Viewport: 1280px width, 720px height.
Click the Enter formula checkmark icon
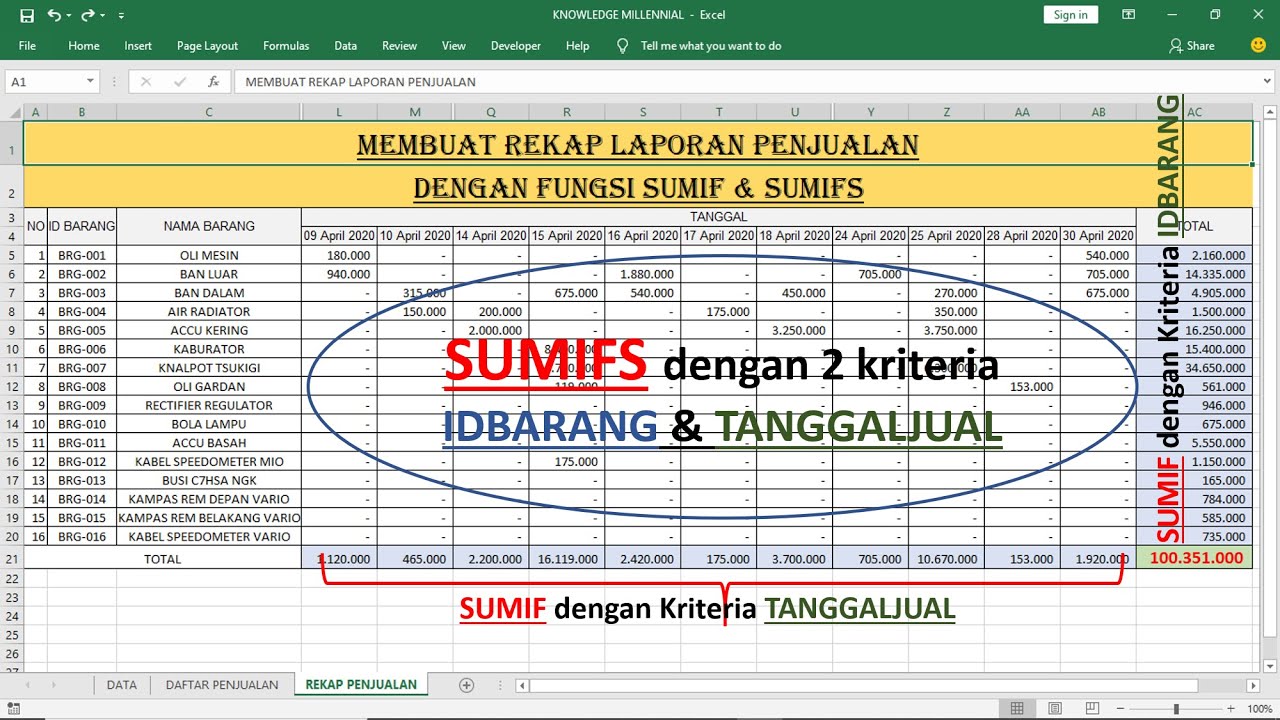pos(180,82)
